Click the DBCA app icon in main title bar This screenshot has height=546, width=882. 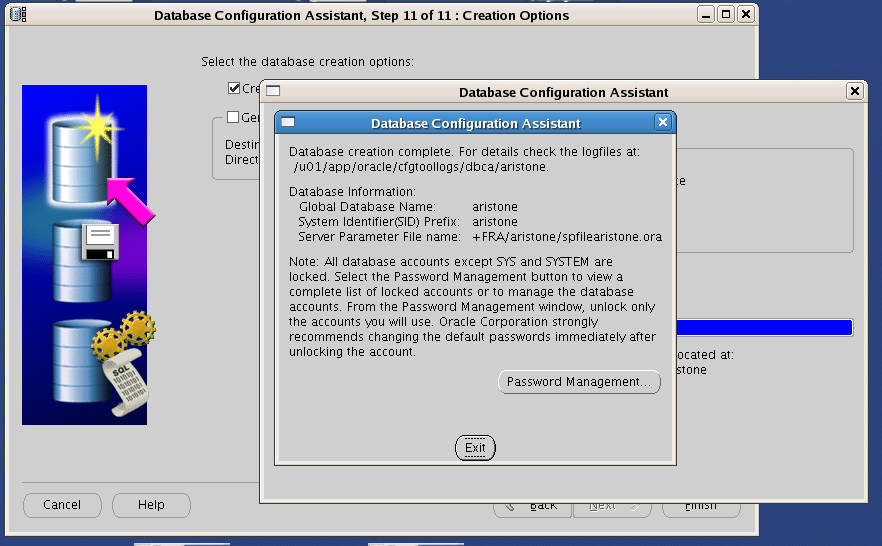coord(19,15)
